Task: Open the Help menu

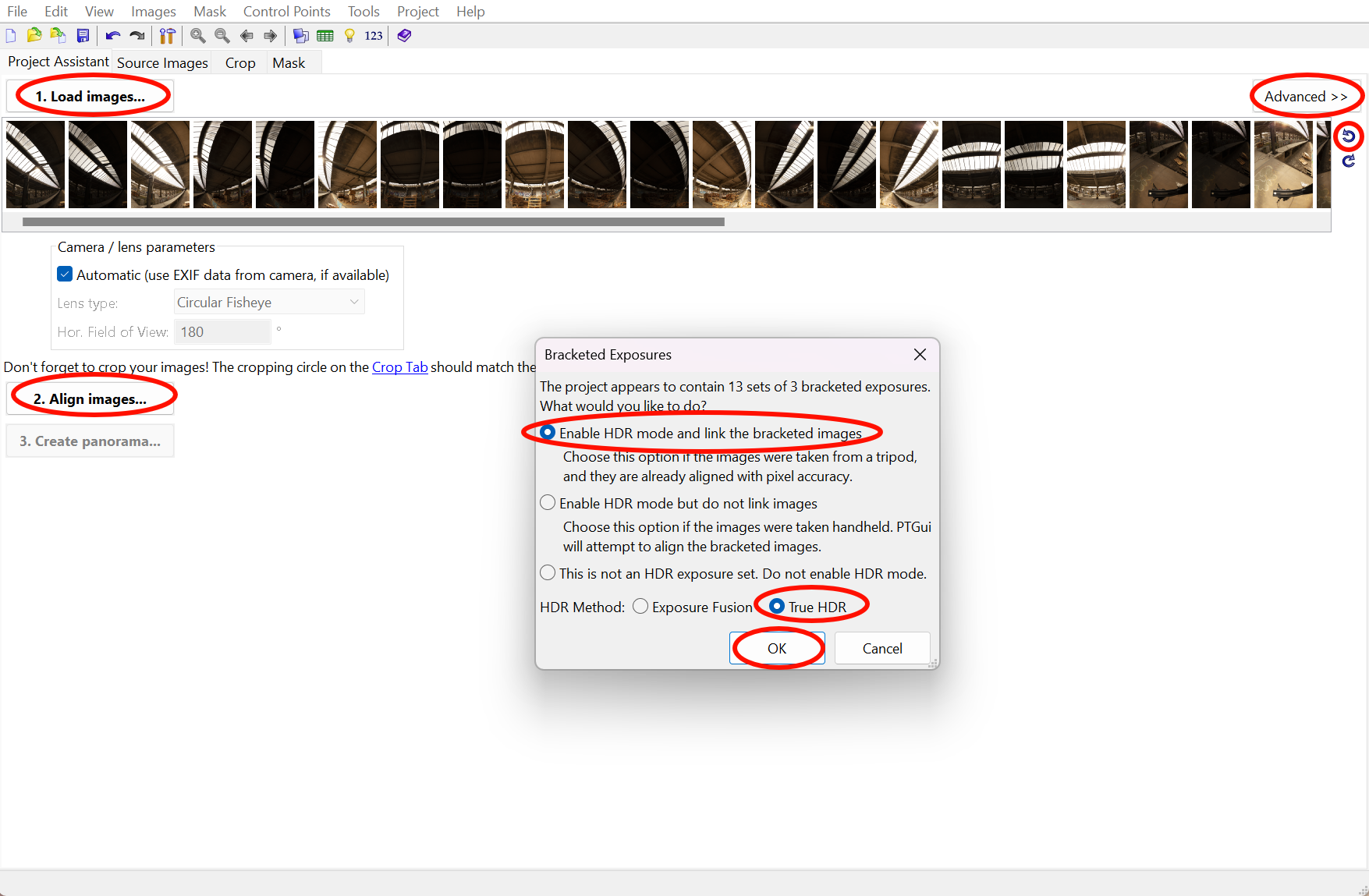Action: 470,12
